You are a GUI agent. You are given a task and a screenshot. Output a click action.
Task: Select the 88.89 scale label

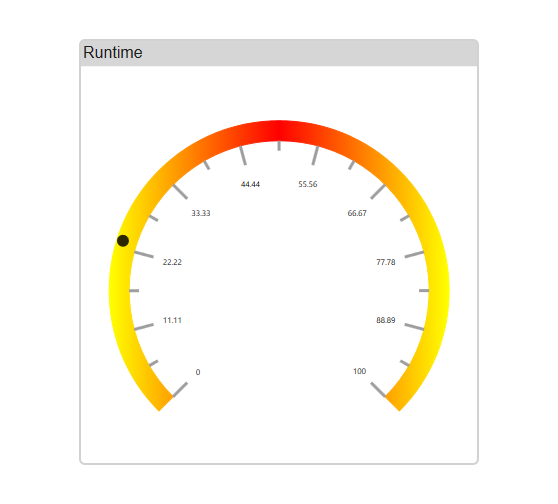[386, 320]
